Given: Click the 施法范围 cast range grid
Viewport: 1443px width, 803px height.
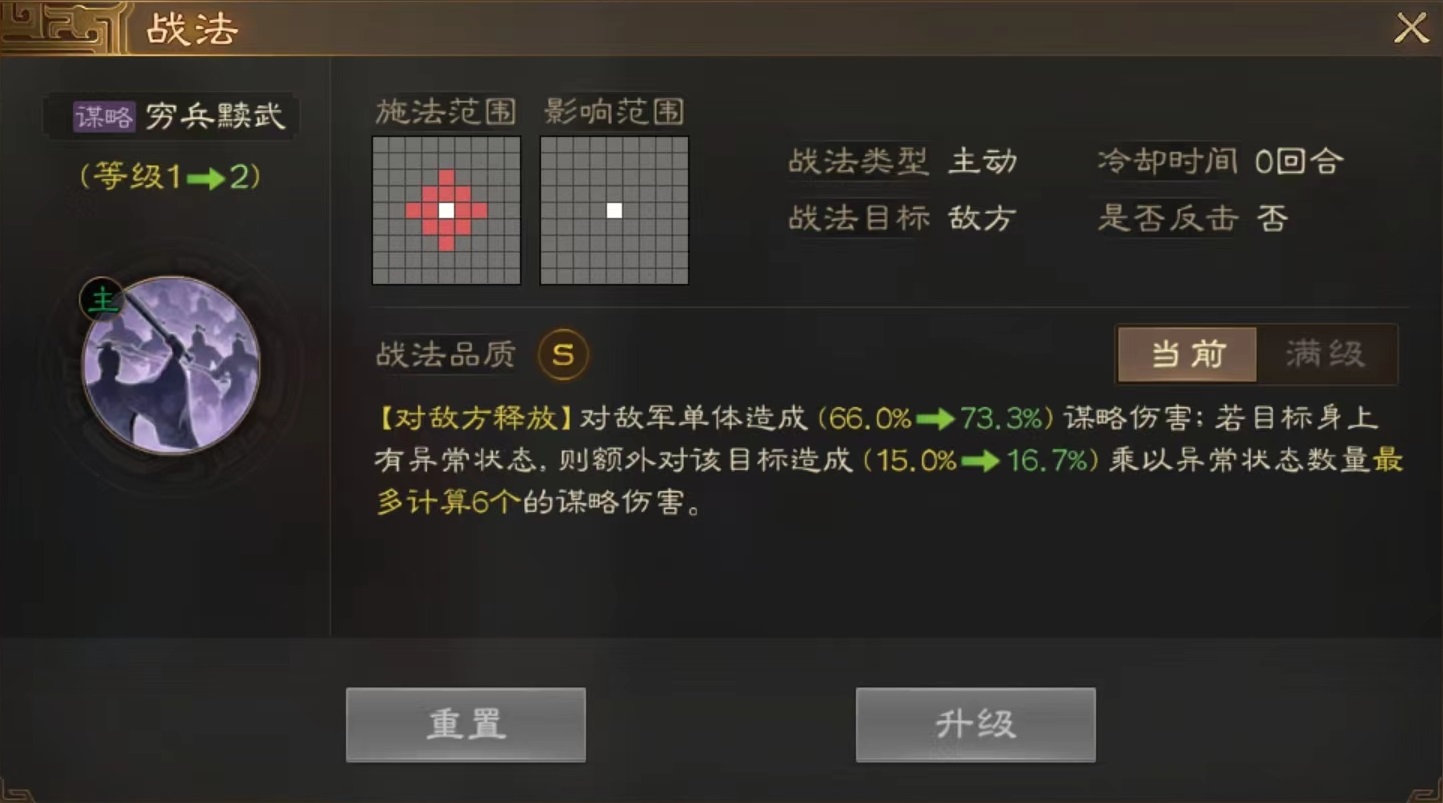Looking at the screenshot, I should [446, 210].
